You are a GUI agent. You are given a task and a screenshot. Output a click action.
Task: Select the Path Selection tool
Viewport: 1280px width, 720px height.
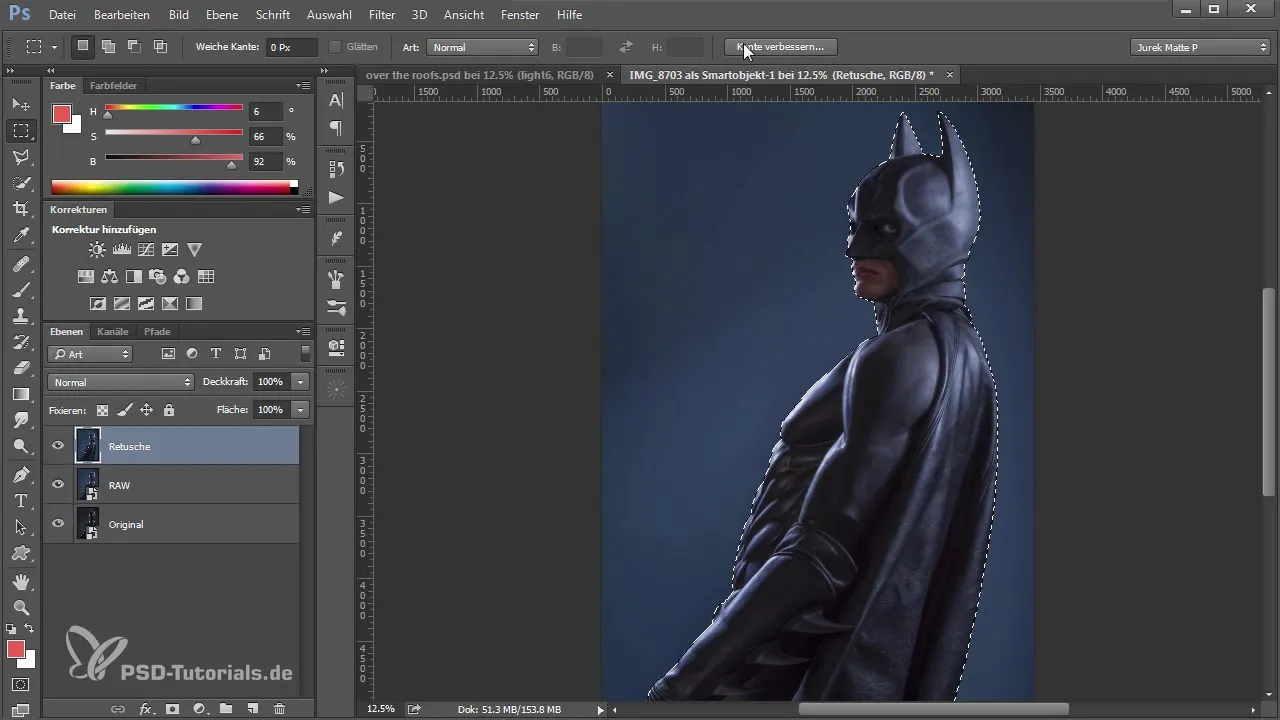coord(21,527)
